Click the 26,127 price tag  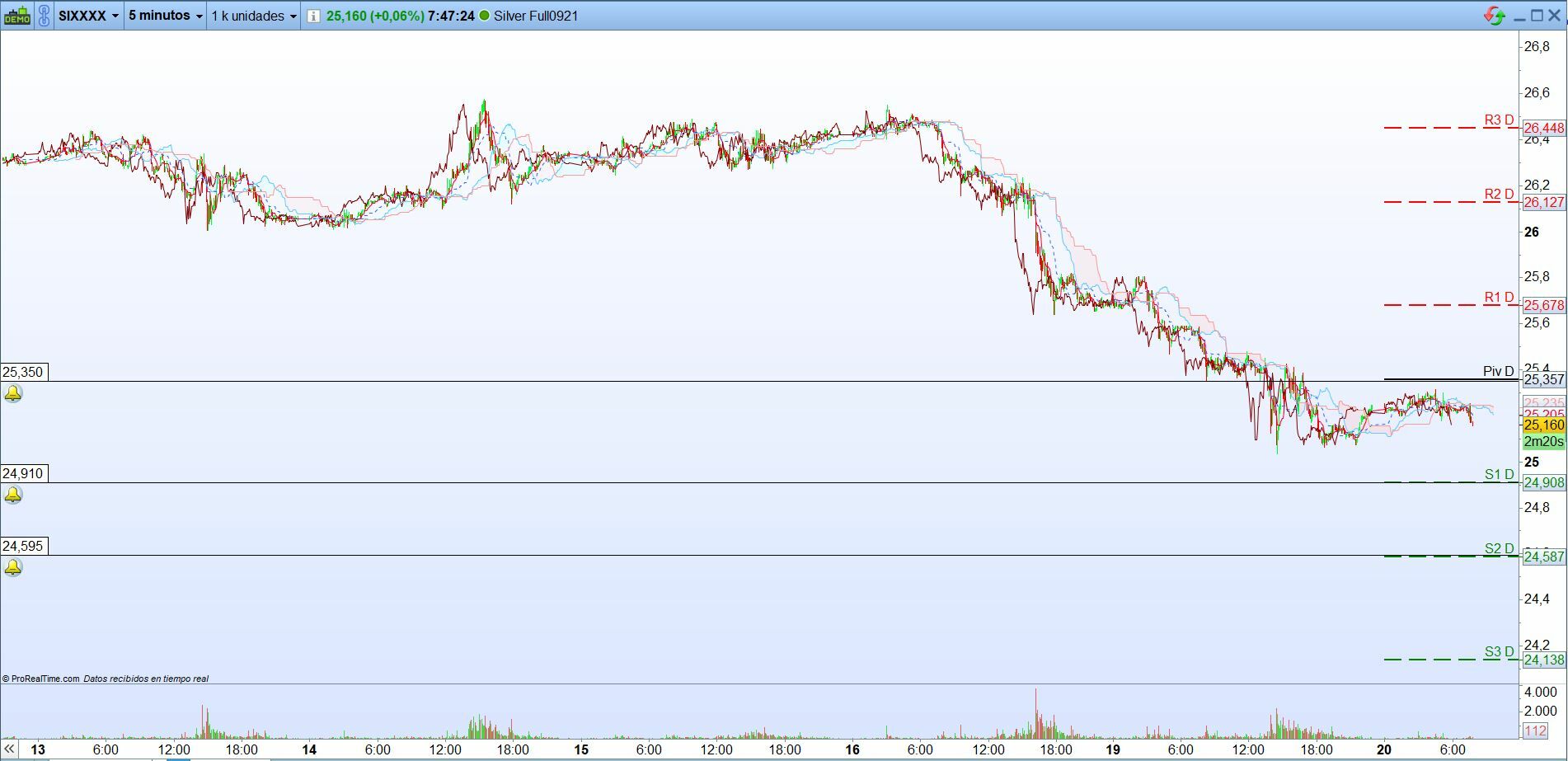pyautogui.click(x=1544, y=203)
